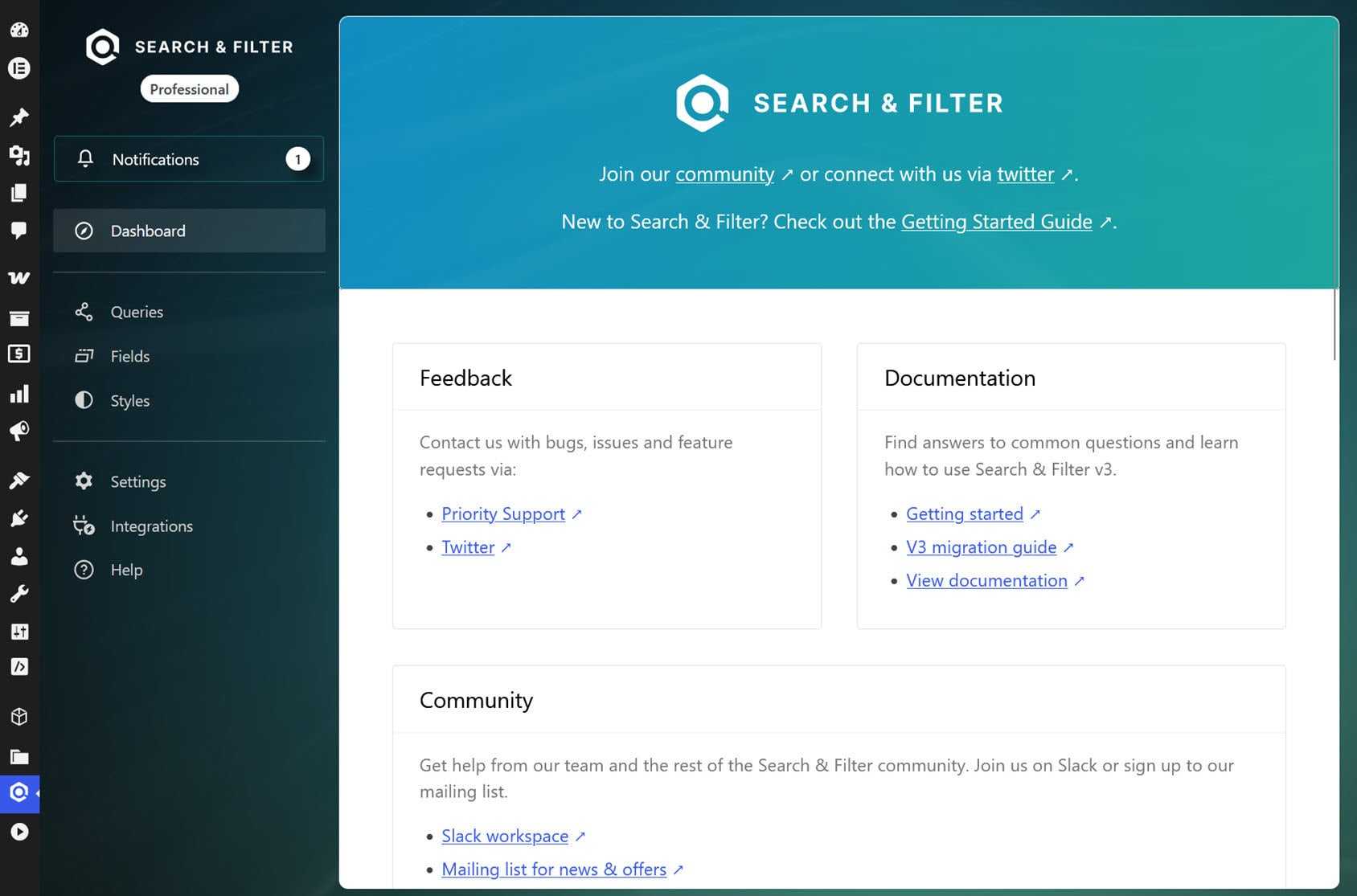Follow the community link in the banner

(724, 174)
